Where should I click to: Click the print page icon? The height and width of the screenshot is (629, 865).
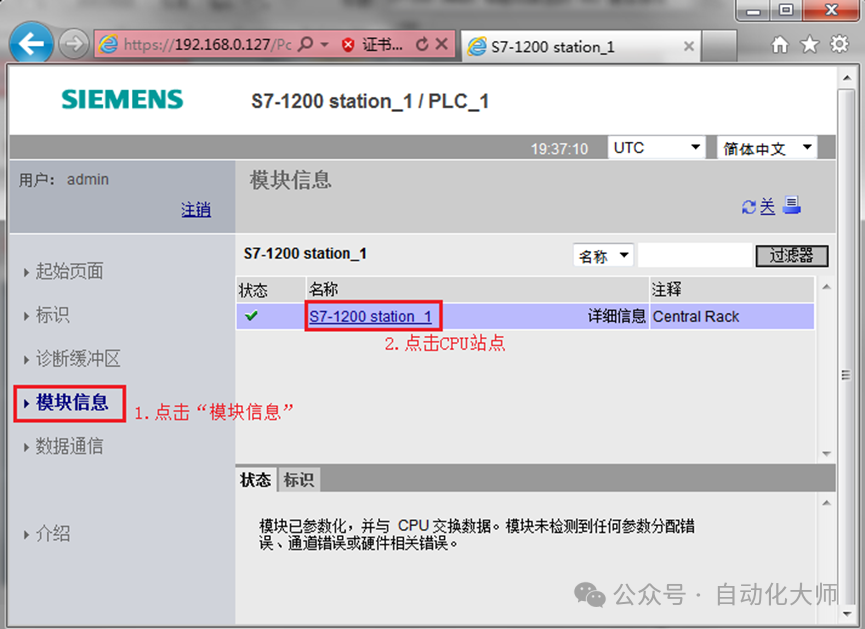792,205
